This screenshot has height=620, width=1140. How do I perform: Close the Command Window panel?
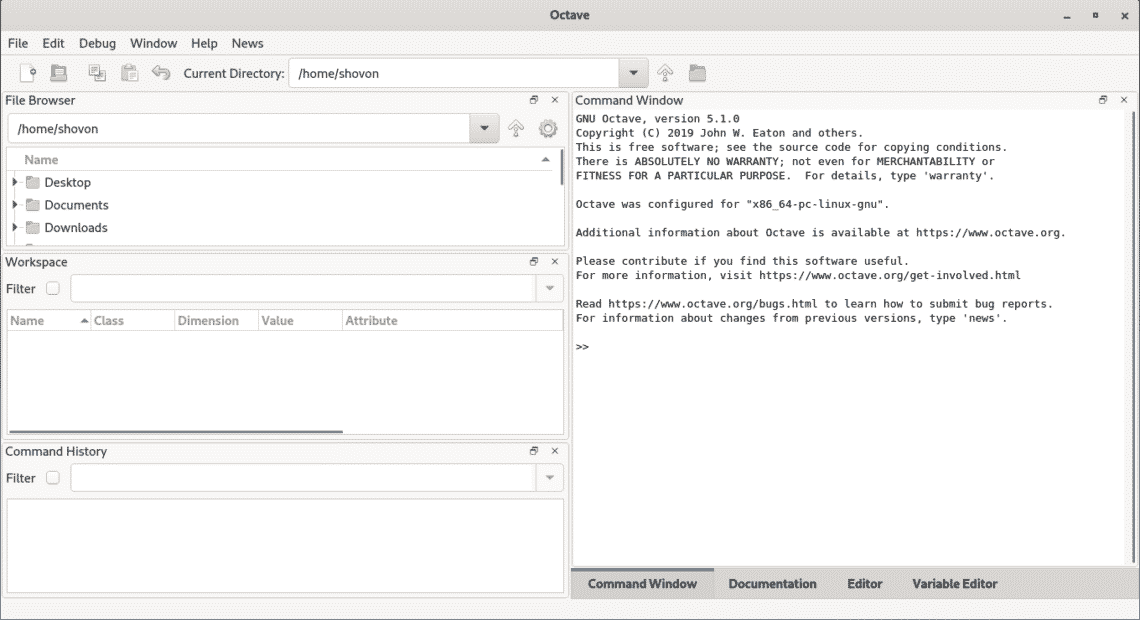coord(1124,100)
